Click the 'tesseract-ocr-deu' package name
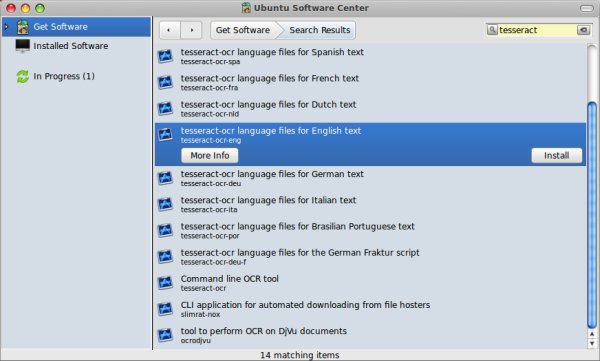Screen dimensions: 600x361 point(211,183)
